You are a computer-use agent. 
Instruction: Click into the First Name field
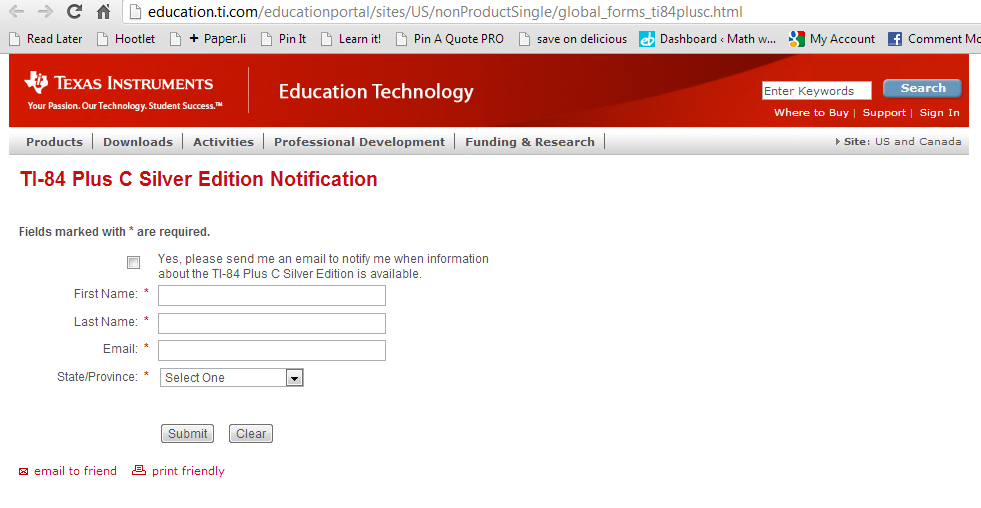(x=272, y=295)
